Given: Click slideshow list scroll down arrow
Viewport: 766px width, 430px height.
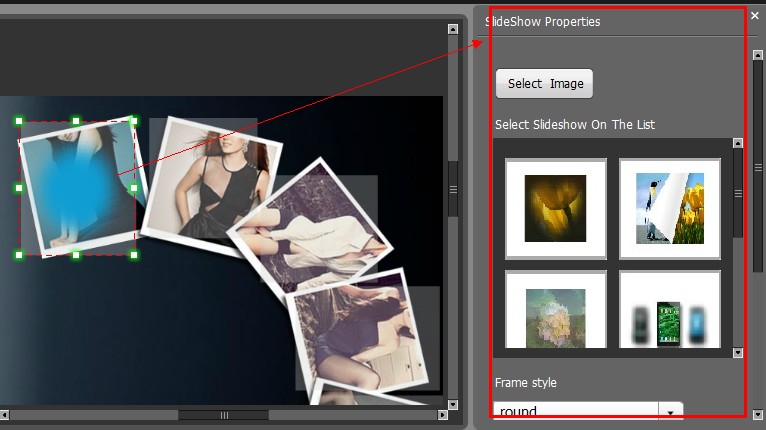Looking at the screenshot, I should (x=738, y=353).
